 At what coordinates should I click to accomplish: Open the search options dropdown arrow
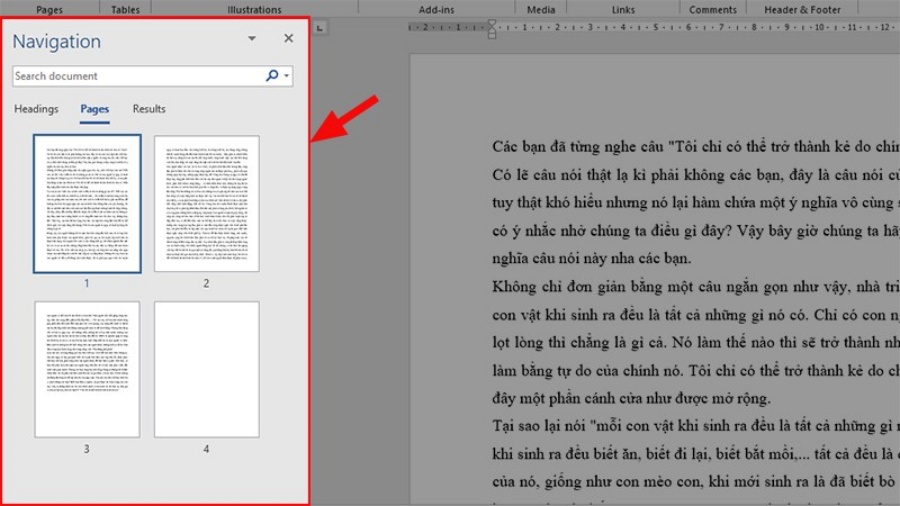pyautogui.click(x=287, y=76)
